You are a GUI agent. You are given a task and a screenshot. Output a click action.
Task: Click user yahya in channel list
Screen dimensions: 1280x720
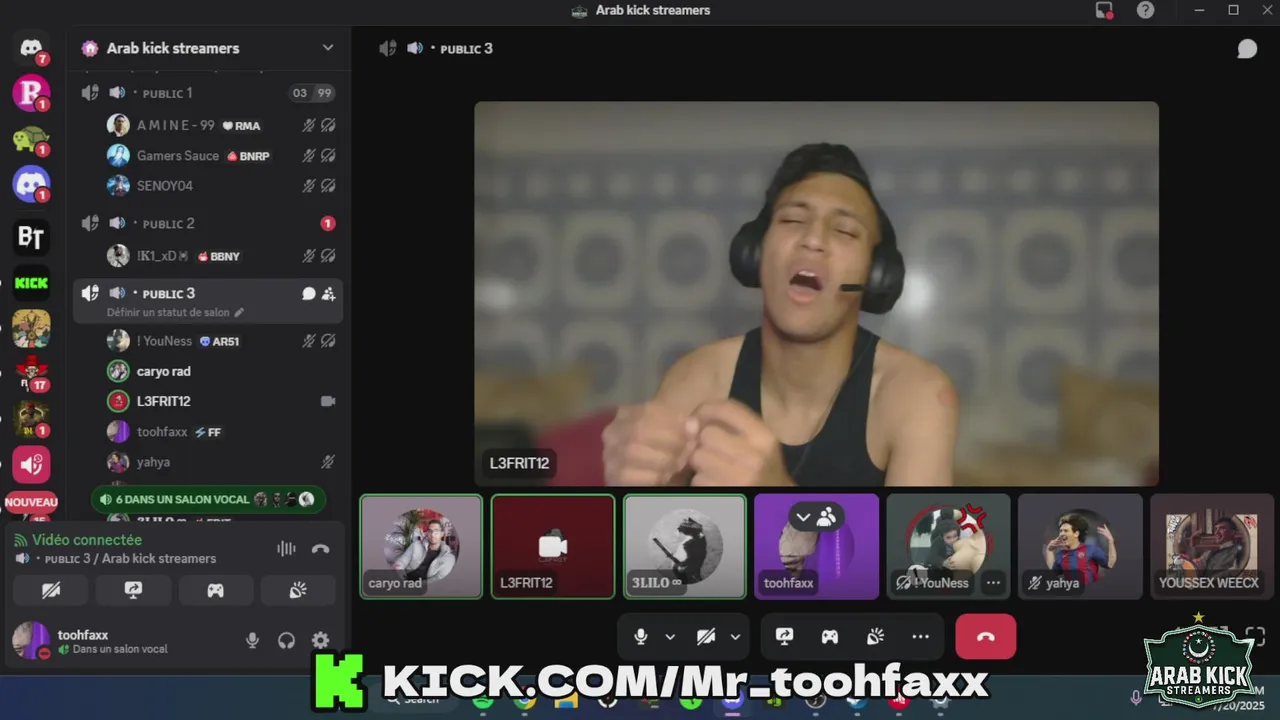(x=220, y=462)
